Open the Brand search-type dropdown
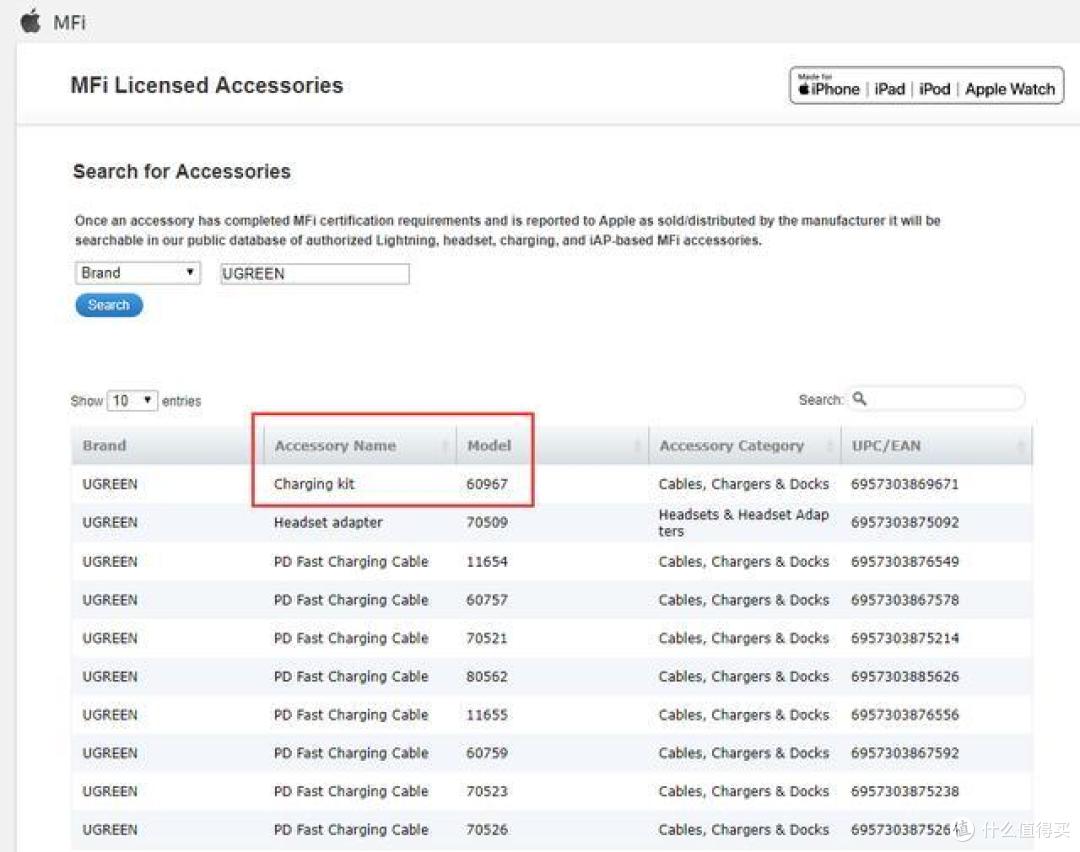1080x852 pixels. coord(138,273)
